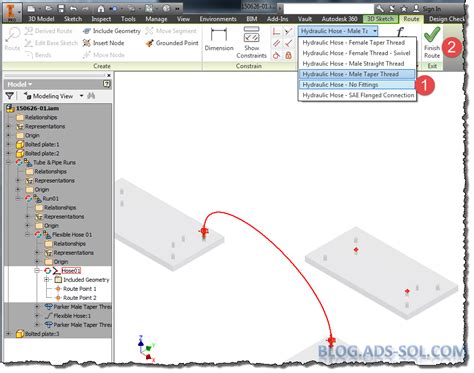This screenshot has height=373, width=474.
Task: Click the star favorites icon near Sign In
Action: [404, 8]
